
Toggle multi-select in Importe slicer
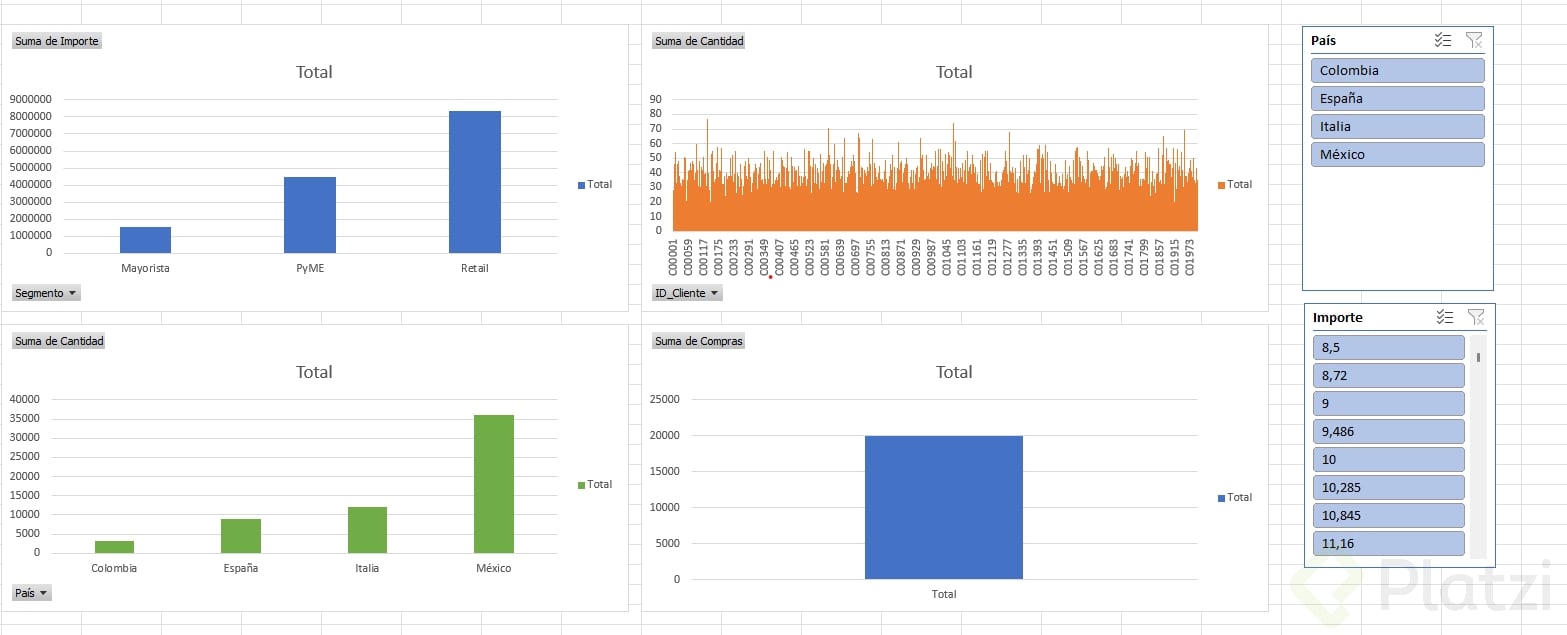point(1443,317)
